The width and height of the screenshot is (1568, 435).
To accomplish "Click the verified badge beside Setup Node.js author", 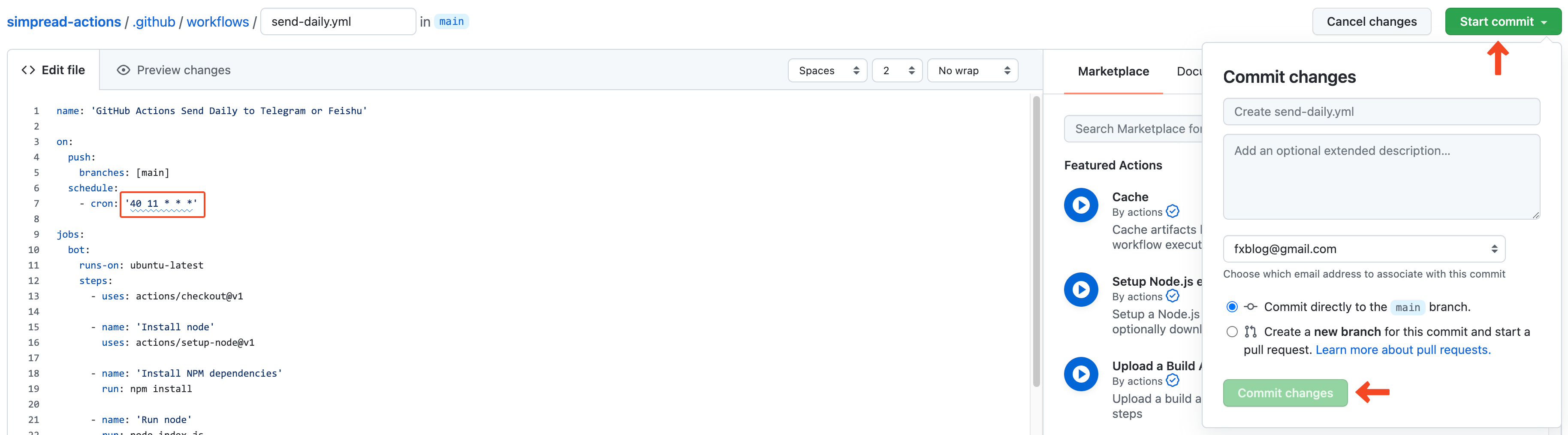I will pyautogui.click(x=1172, y=296).
